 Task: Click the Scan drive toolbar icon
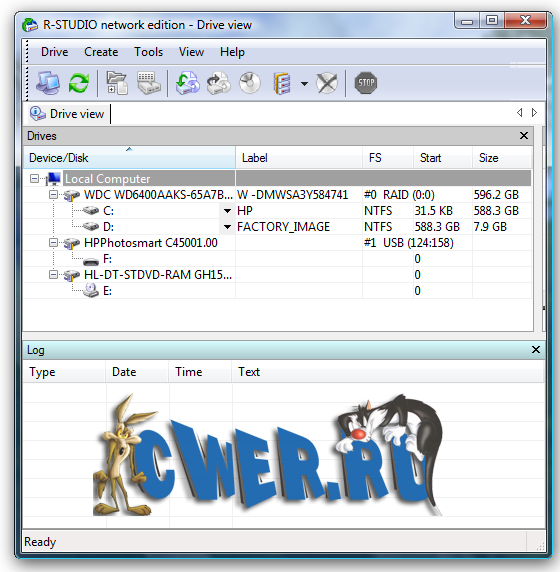(148, 83)
